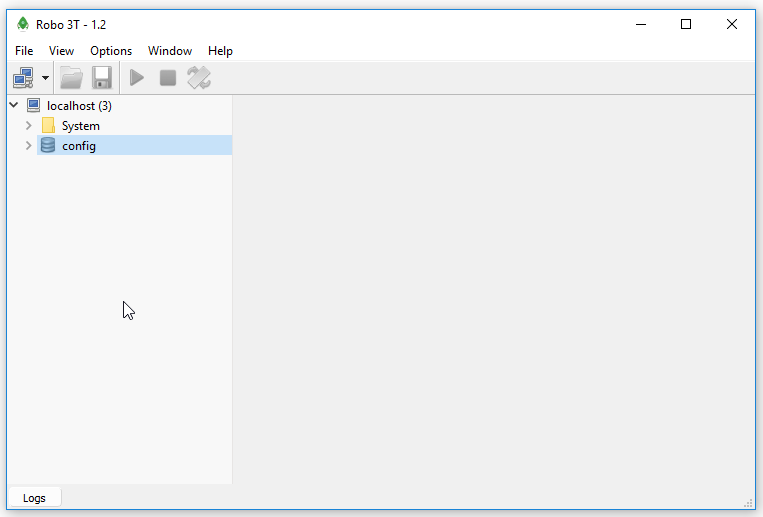Click the Stop square icon
This screenshot has width=763, height=517.
pos(168,78)
